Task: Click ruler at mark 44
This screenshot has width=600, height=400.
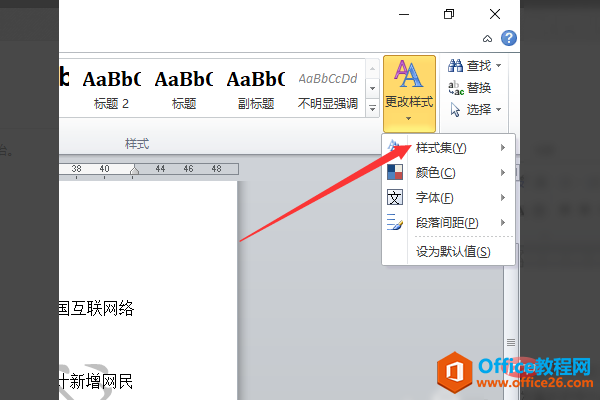Action: (160, 168)
